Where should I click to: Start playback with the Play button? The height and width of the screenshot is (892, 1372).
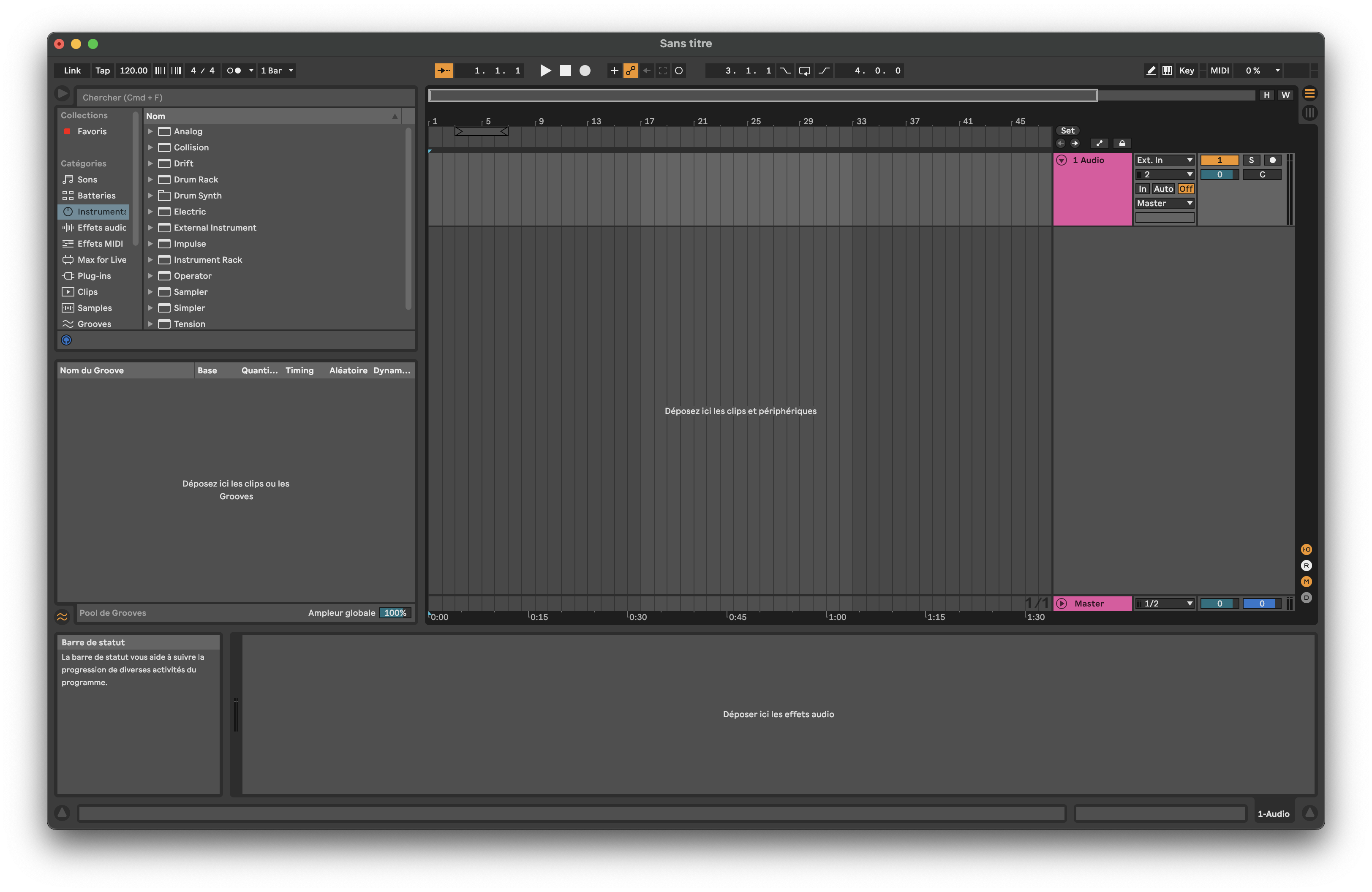(545, 70)
